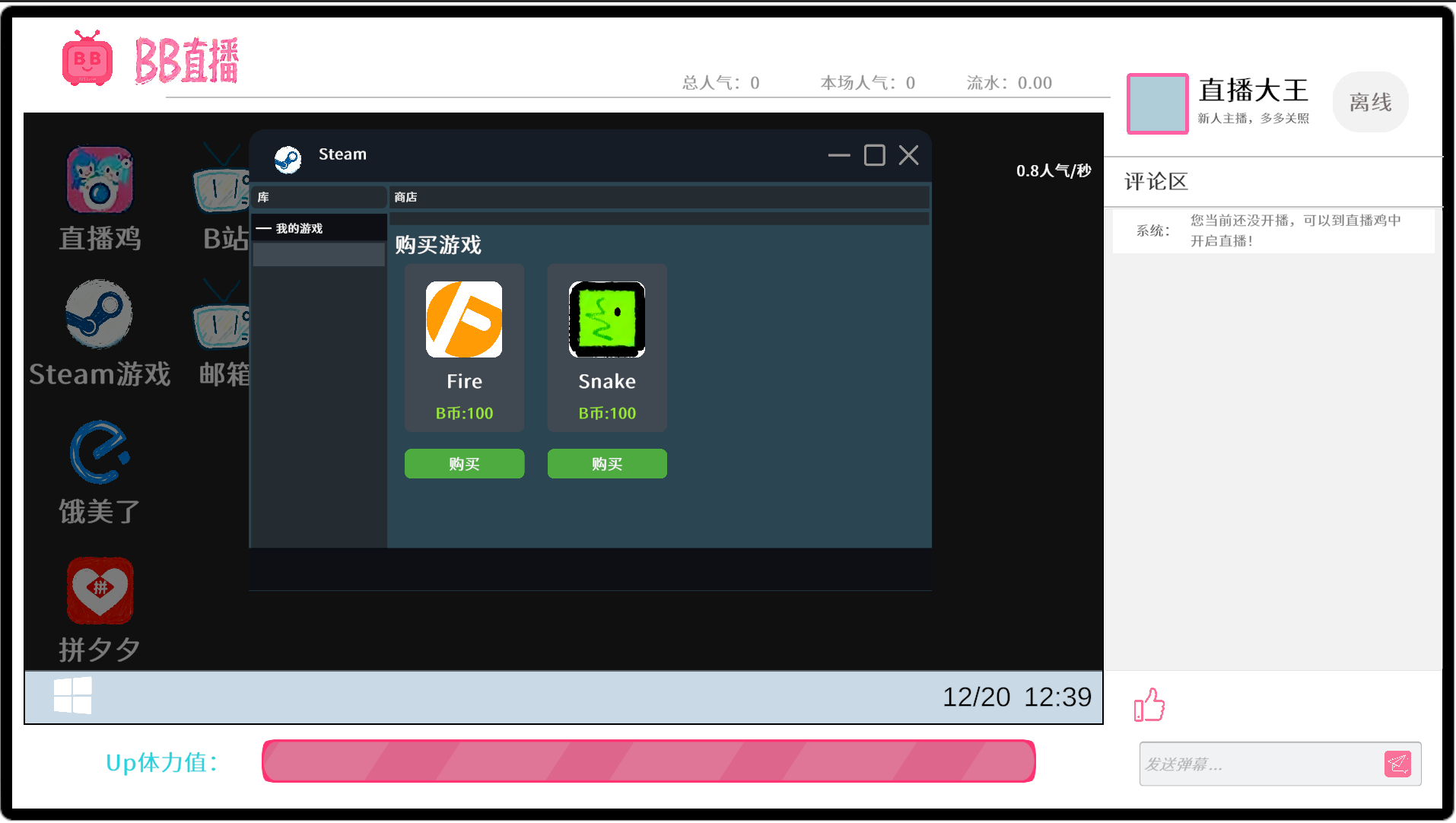Toggle the 离线 streaming status button
The height and width of the screenshot is (823, 1456).
1370,102
